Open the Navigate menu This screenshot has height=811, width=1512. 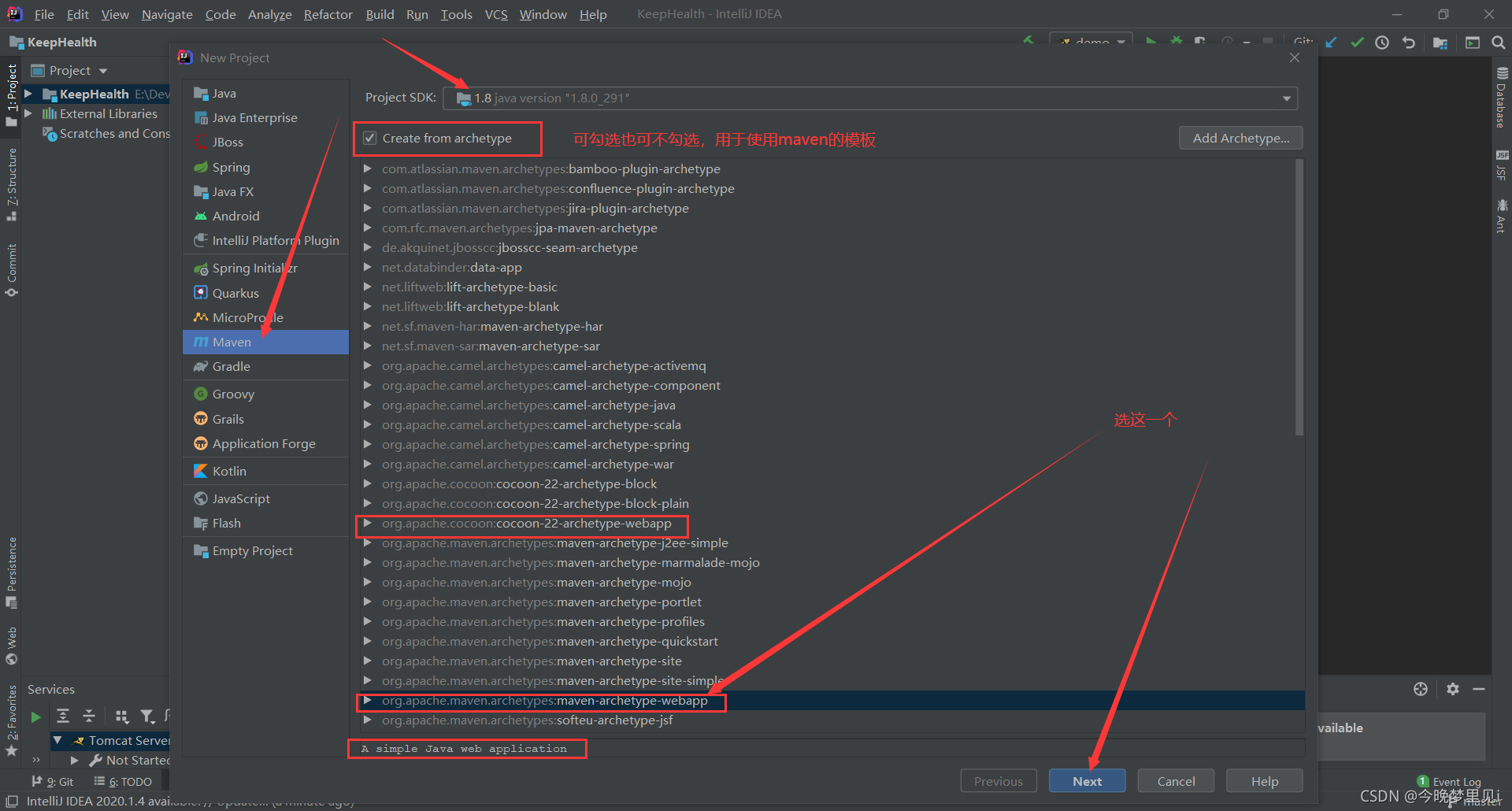[167, 14]
